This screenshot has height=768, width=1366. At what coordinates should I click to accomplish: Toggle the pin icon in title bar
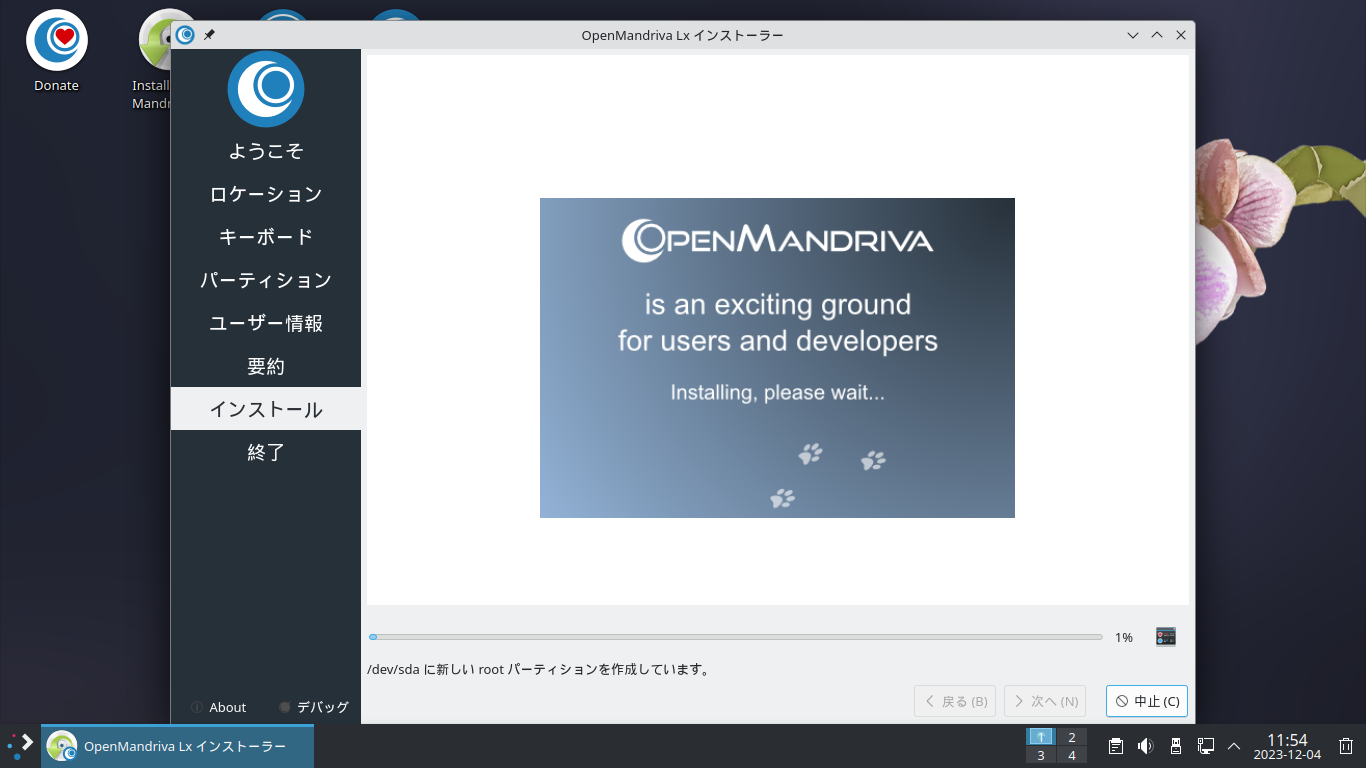click(209, 35)
